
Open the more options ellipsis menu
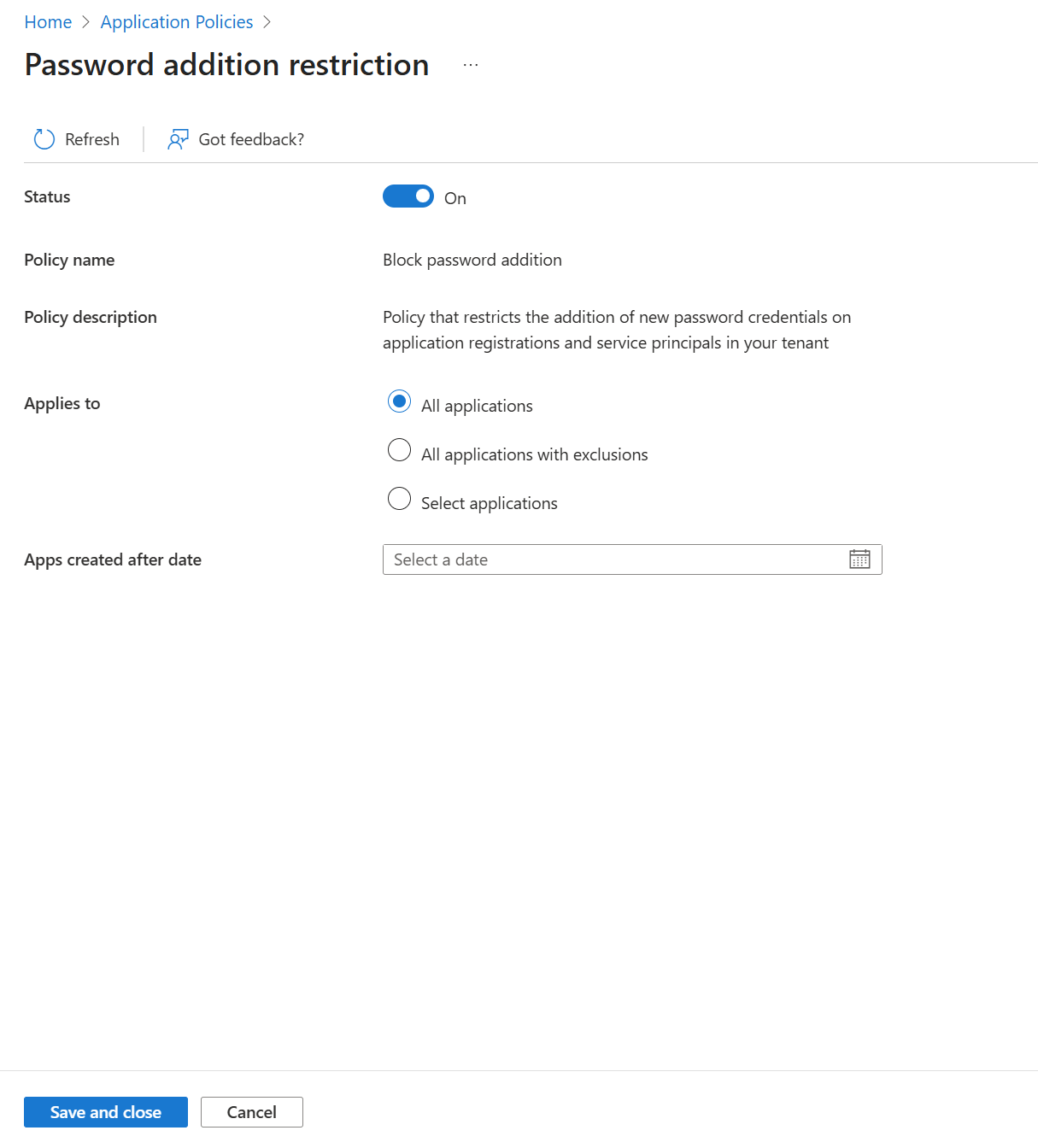tap(471, 65)
